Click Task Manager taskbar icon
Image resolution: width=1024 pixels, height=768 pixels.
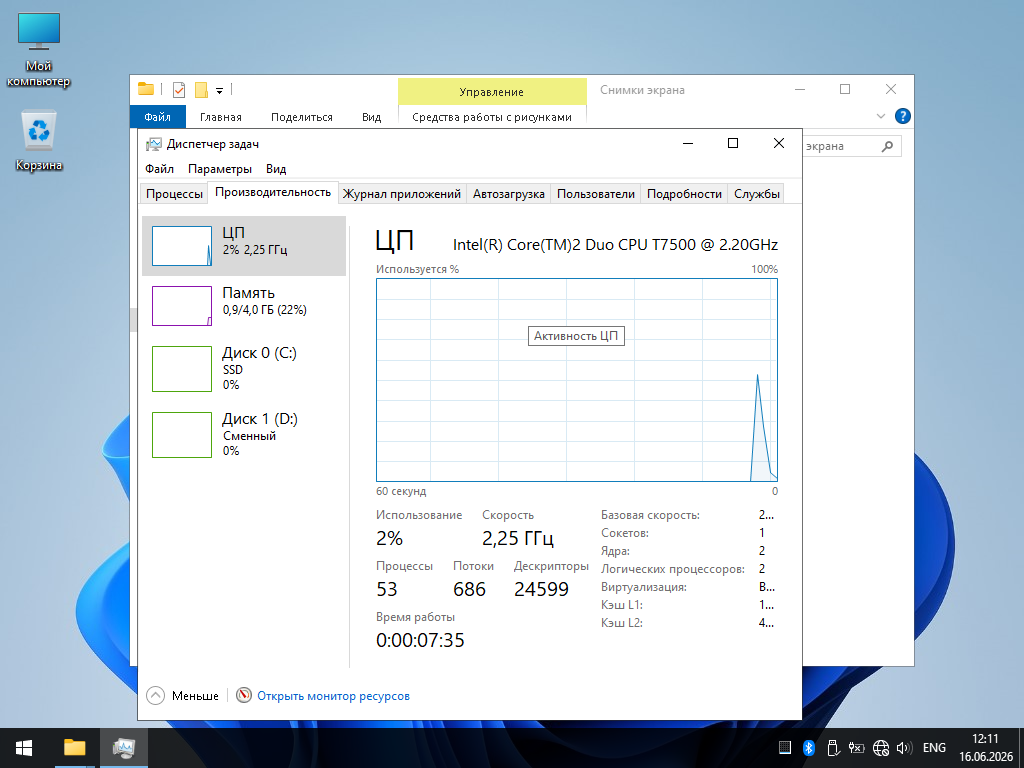click(x=123, y=748)
